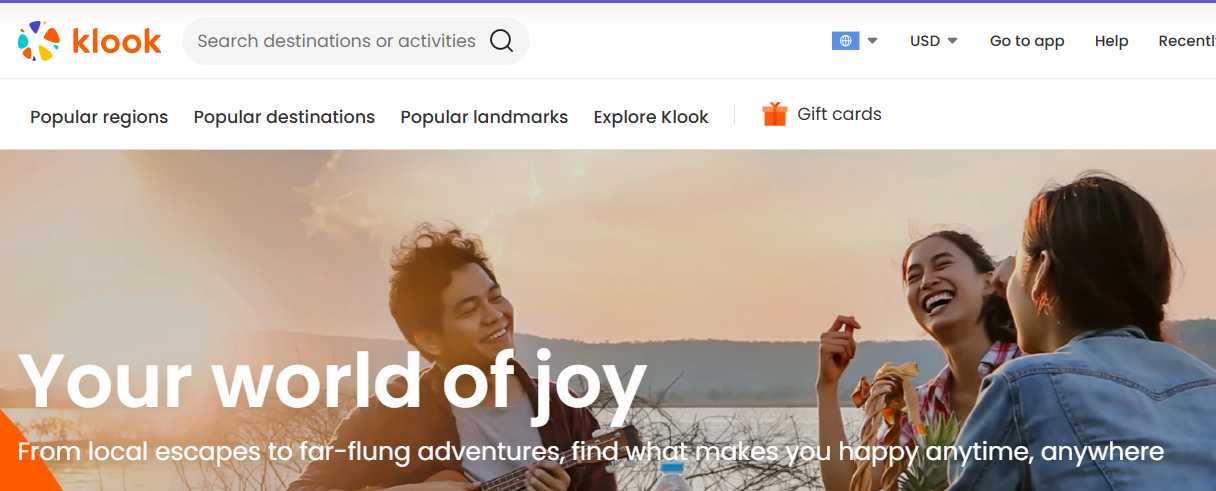Select the USD currency label
This screenshot has width=1216, height=491.
coord(925,41)
